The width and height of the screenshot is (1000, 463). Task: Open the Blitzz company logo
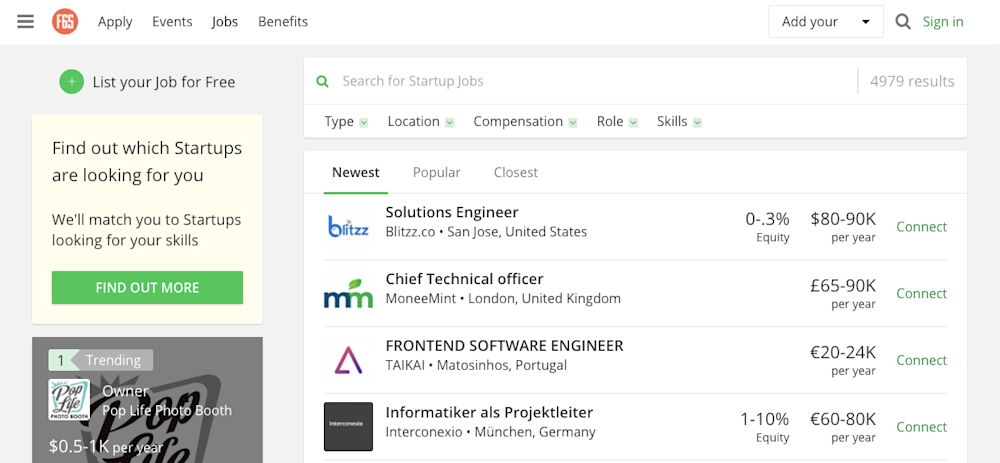coord(348,227)
